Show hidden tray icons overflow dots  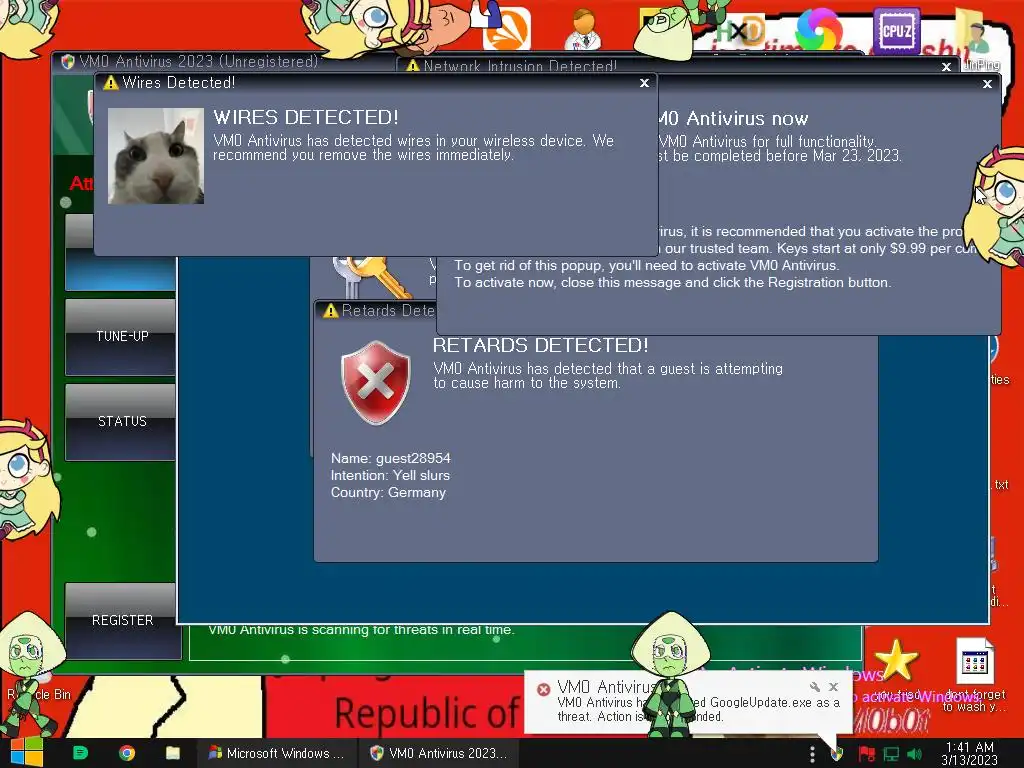click(812, 754)
